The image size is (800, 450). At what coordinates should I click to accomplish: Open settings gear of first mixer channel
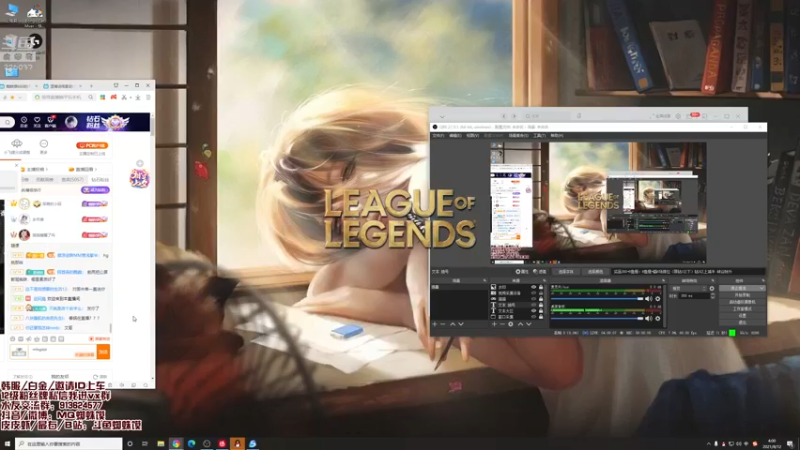pyautogui.click(x=658, y=299)
